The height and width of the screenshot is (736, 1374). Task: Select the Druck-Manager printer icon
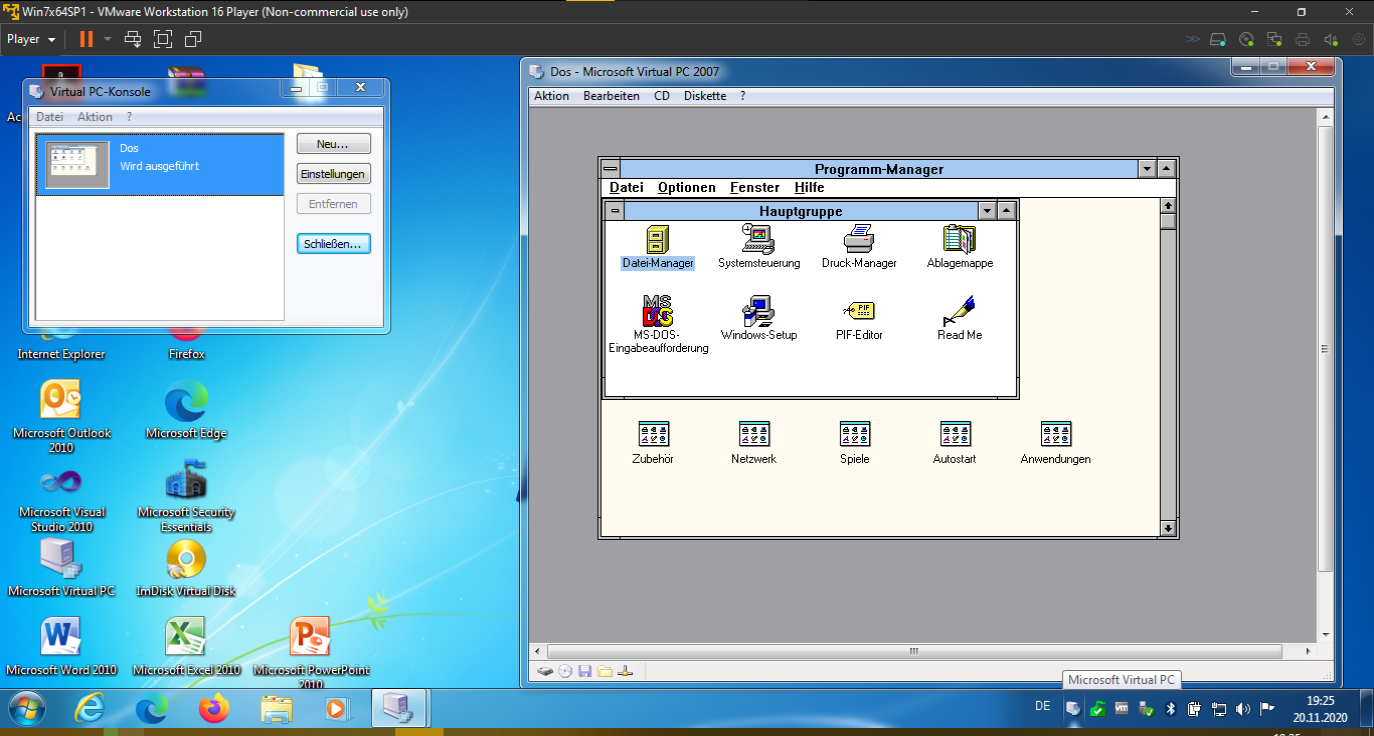[x=859, y=240]
